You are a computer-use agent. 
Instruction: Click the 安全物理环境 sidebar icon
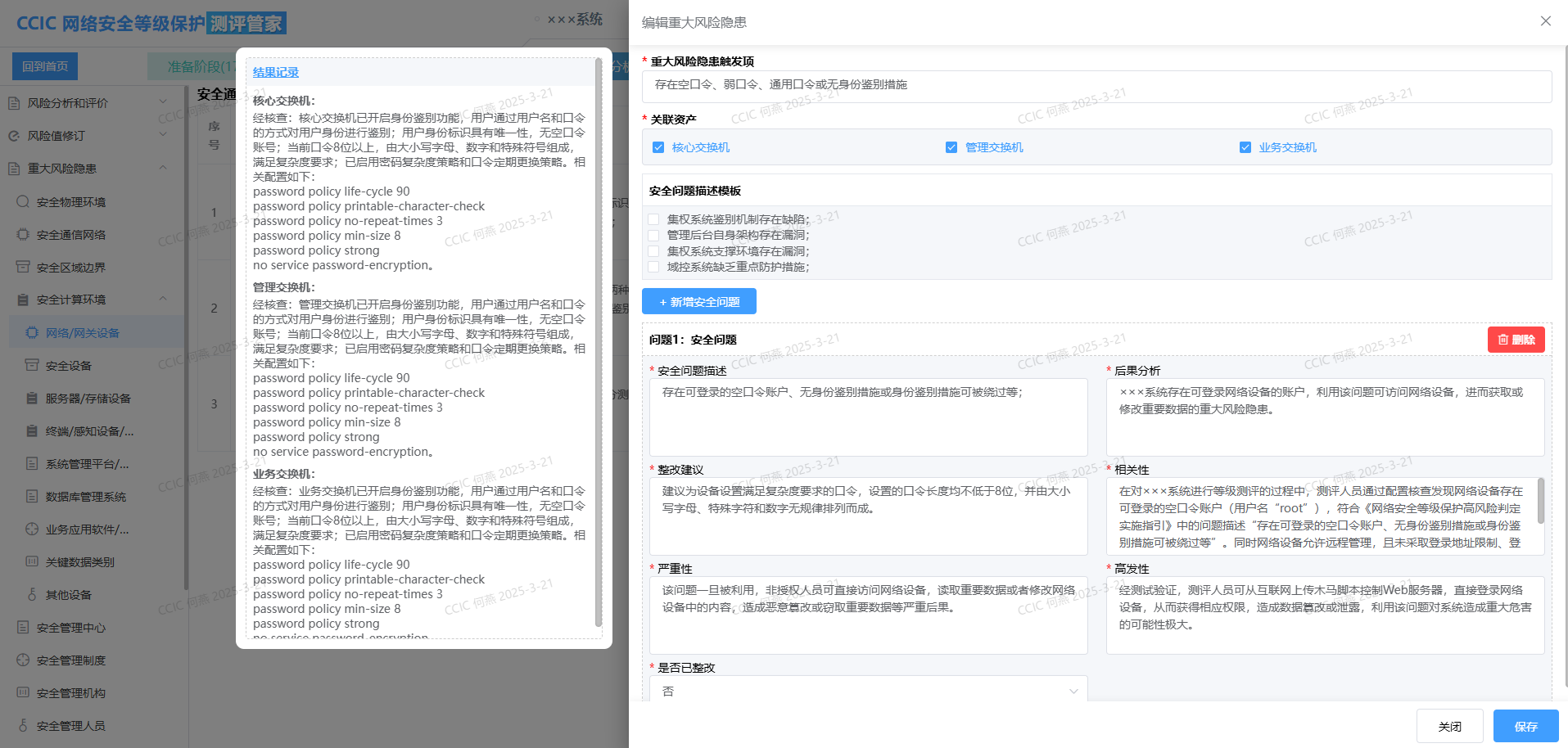click(23, 201)
